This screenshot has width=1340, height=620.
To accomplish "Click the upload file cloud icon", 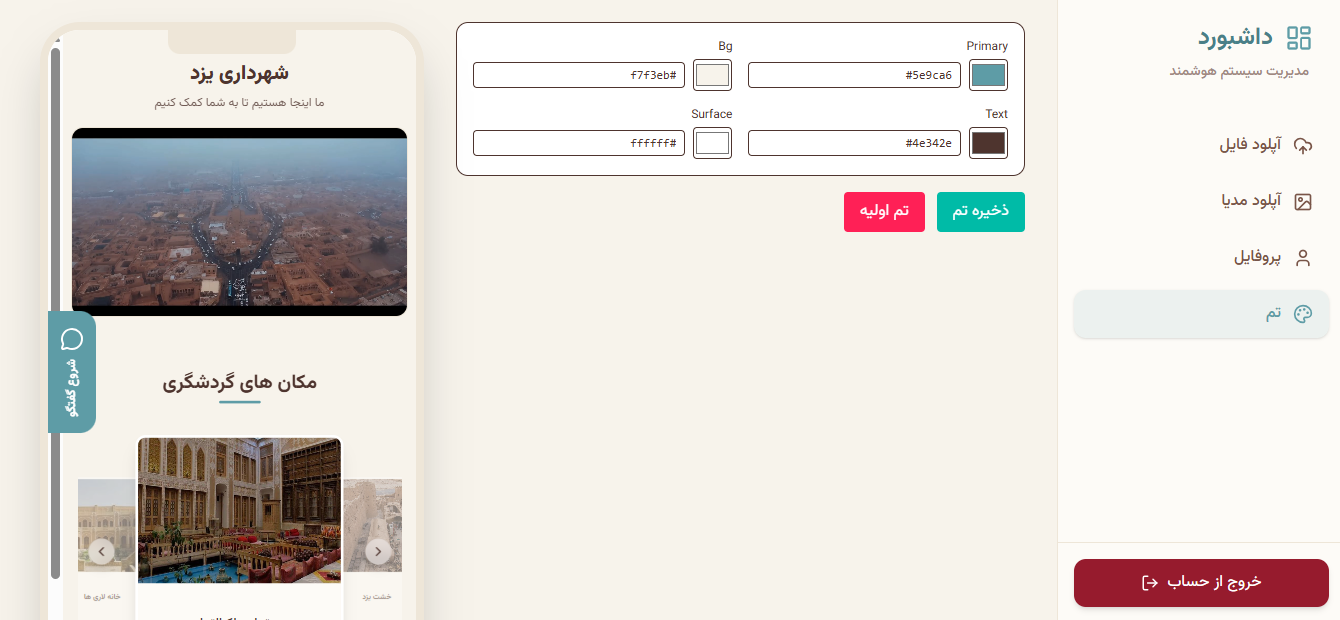I will pyautogui.click(x=1302, y=146).
